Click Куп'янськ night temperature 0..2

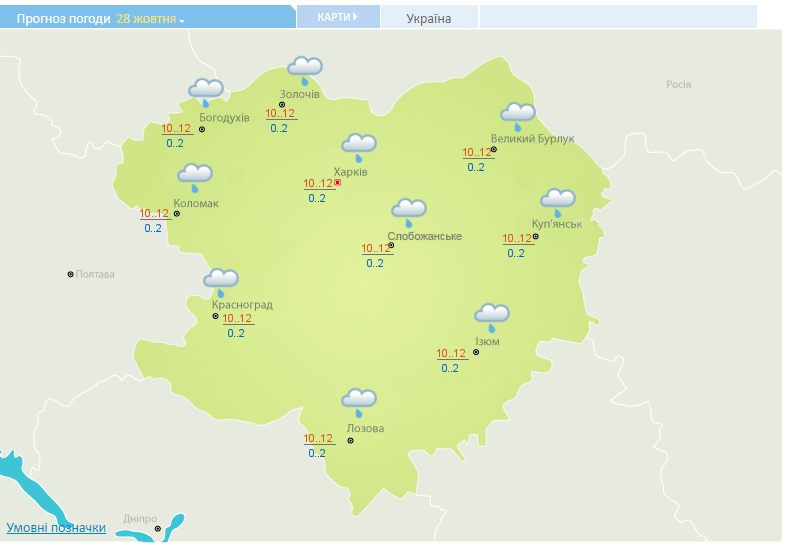tap(516, 253)
